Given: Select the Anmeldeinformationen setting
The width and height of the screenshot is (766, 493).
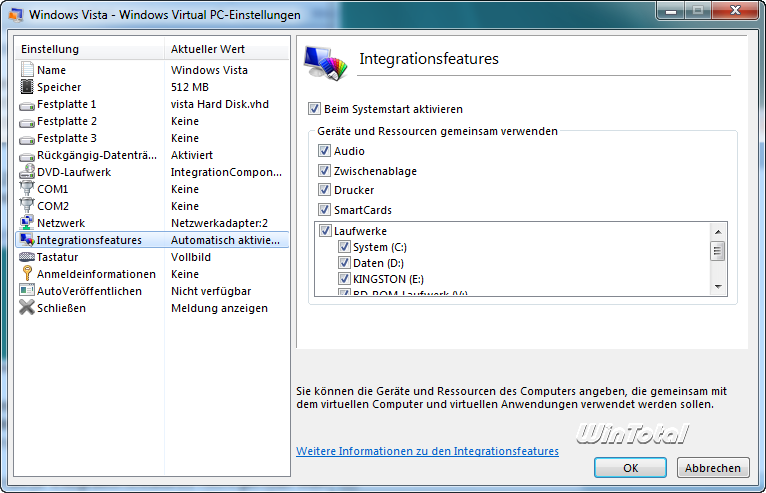Looking at the screenshot, I should pyautogui.click(x=152, y=274).
